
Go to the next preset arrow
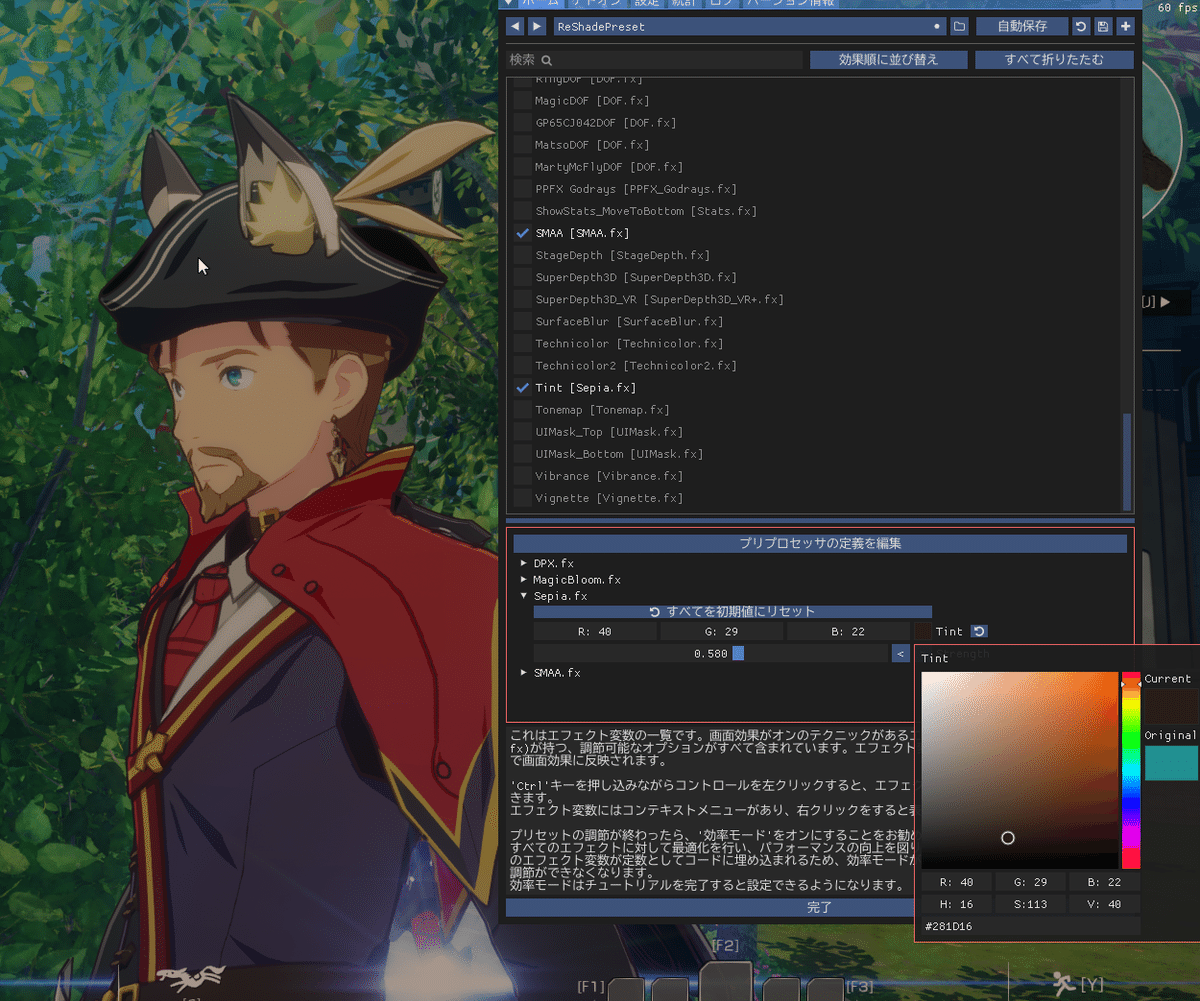coord(537,27)
